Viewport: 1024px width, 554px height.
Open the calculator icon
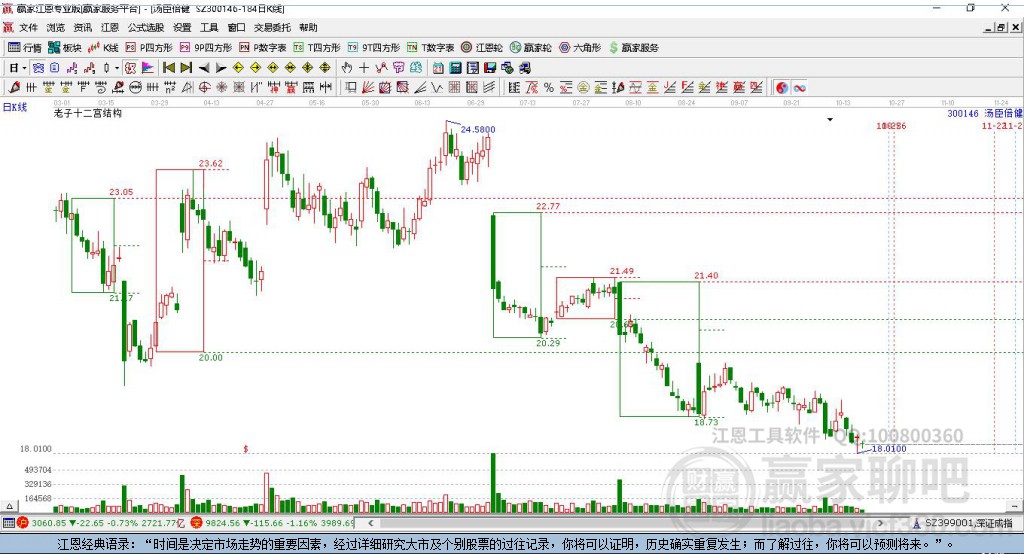pyautogui.click(x=455, y=68)
